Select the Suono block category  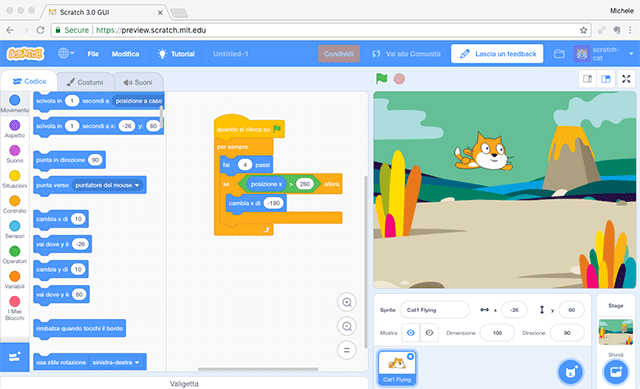[x=15, y=154]
